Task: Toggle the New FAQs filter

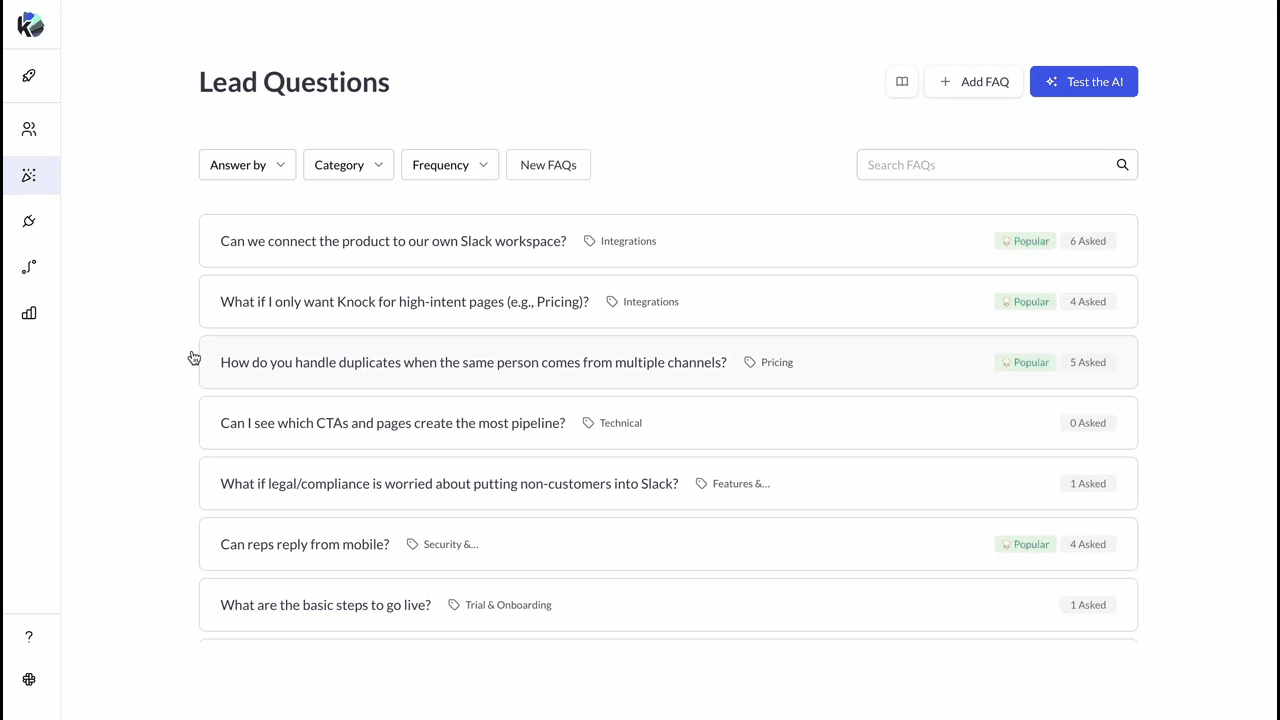Action: (548, 165)
